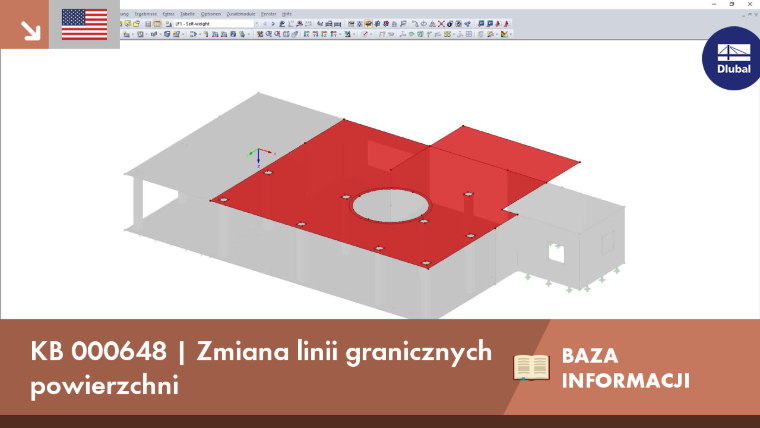Open the Ergebnisse menu
The image size is (760, 428).
point(145,14)
